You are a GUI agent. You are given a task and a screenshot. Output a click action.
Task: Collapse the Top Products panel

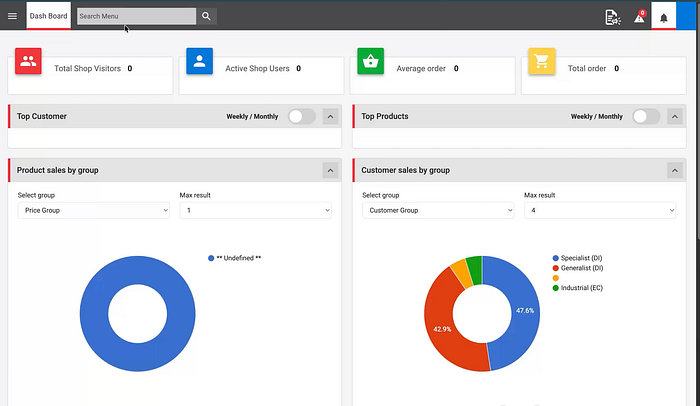675,117
